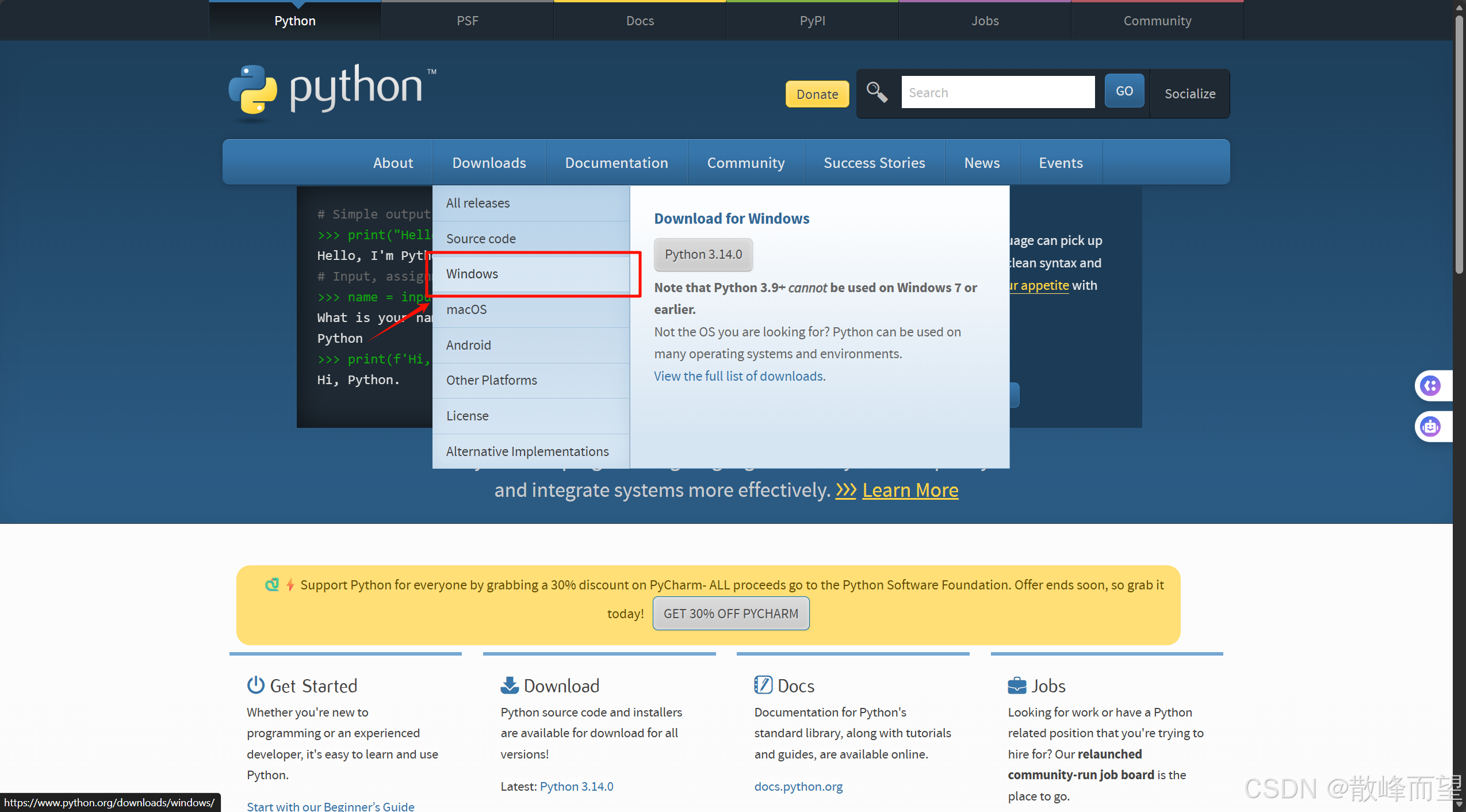
Task: Open 'View the full list of downloads' link
Action: [740, 376]
